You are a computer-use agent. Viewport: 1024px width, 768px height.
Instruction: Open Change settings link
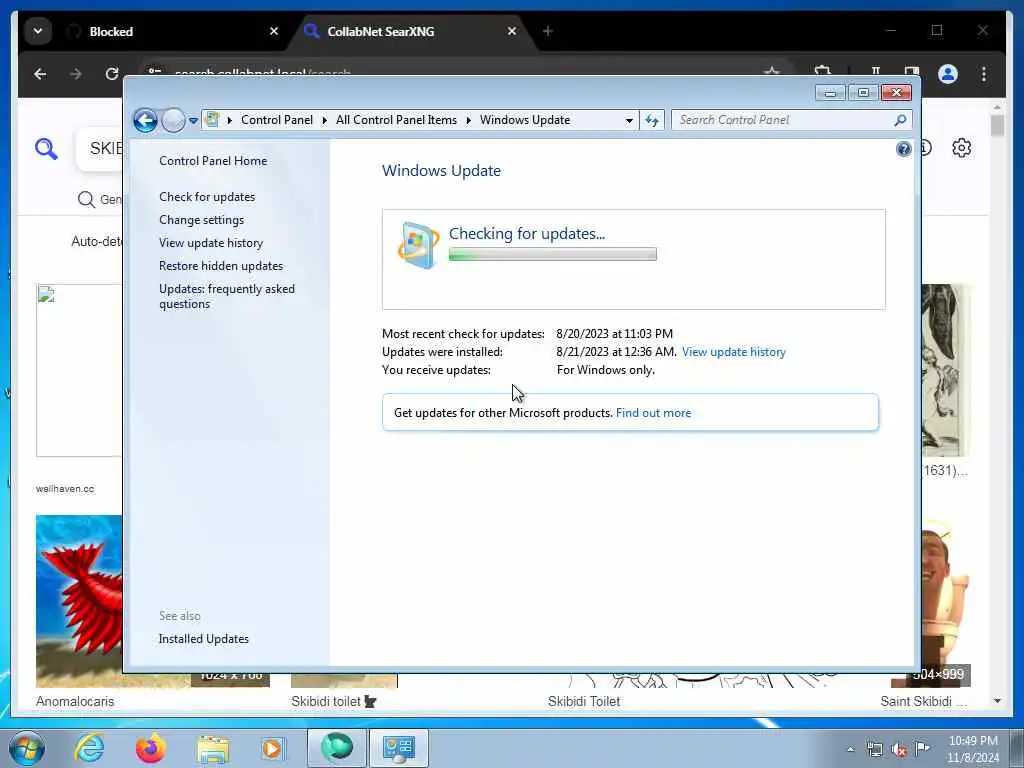[x=201, y=220]
